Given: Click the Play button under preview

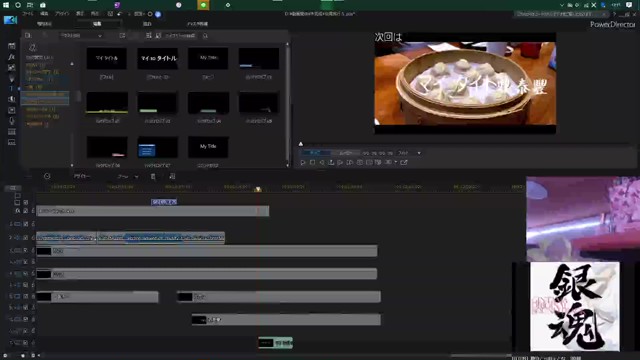Looking at the screenshot, I should [303, 162].
